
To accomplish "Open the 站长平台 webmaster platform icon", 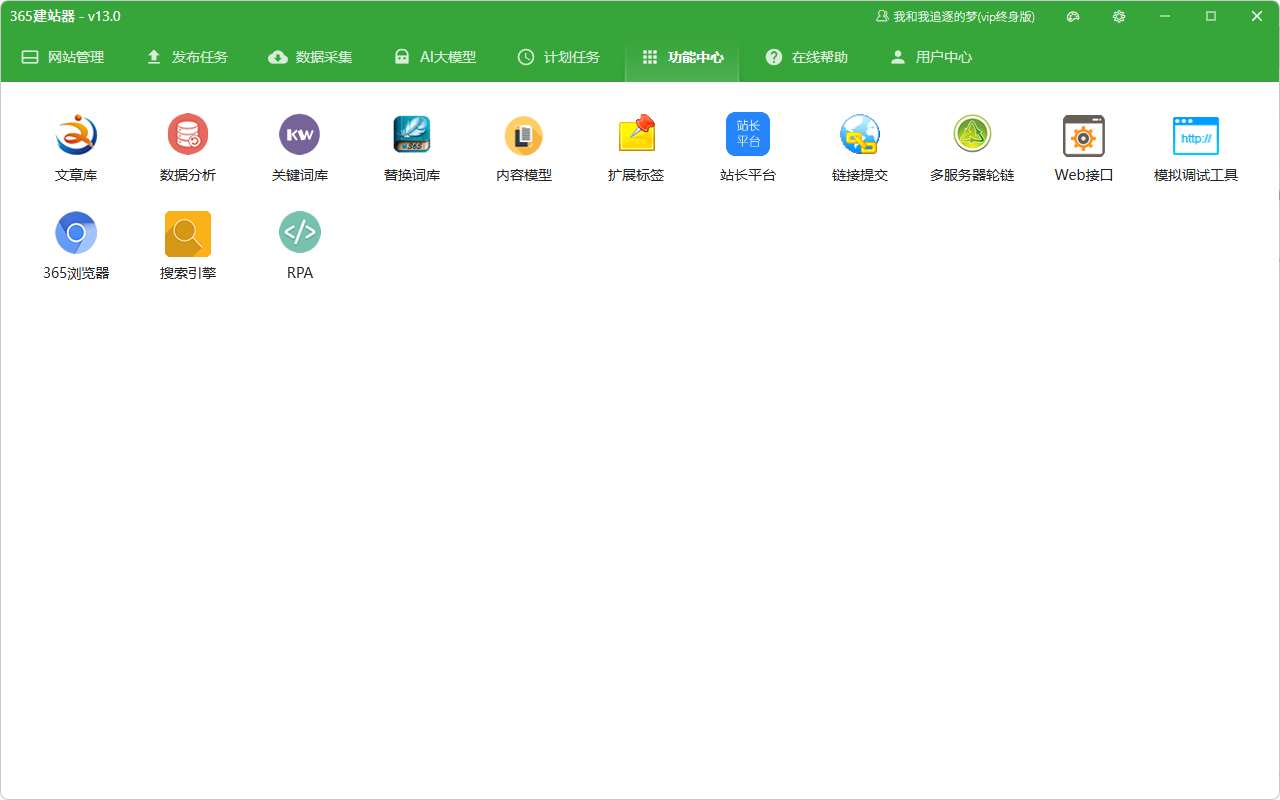I will point(748,135).
